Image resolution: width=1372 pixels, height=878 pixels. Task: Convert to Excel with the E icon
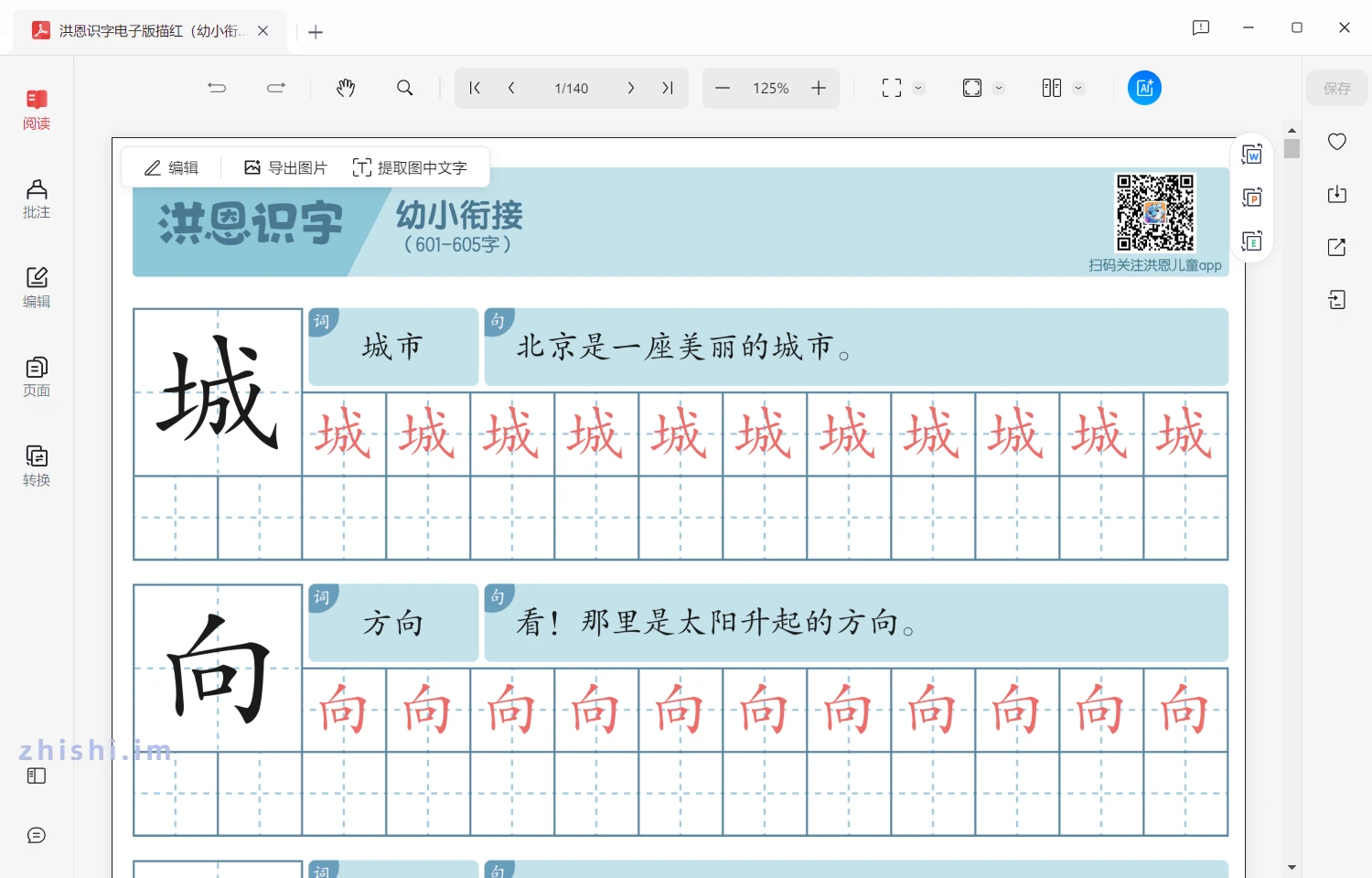click(x=1252, y=241)
